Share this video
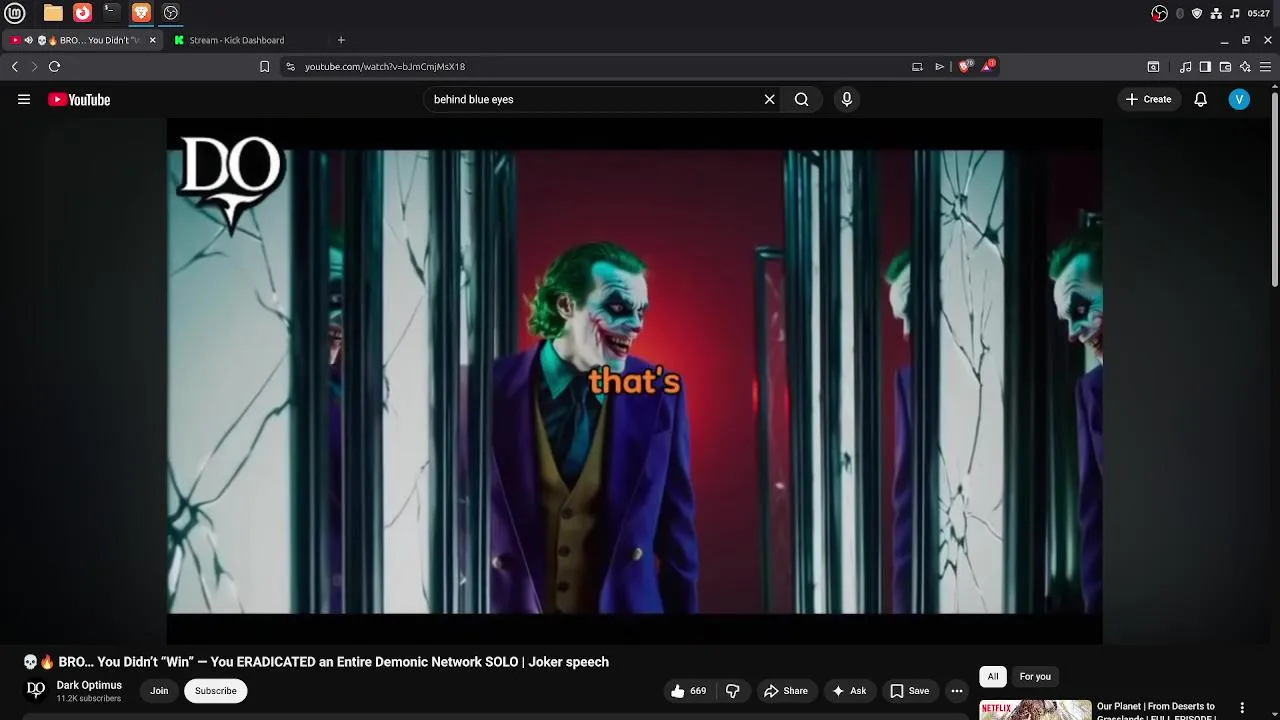Screen dimensions: 1280x720 (x=785, y=691)
